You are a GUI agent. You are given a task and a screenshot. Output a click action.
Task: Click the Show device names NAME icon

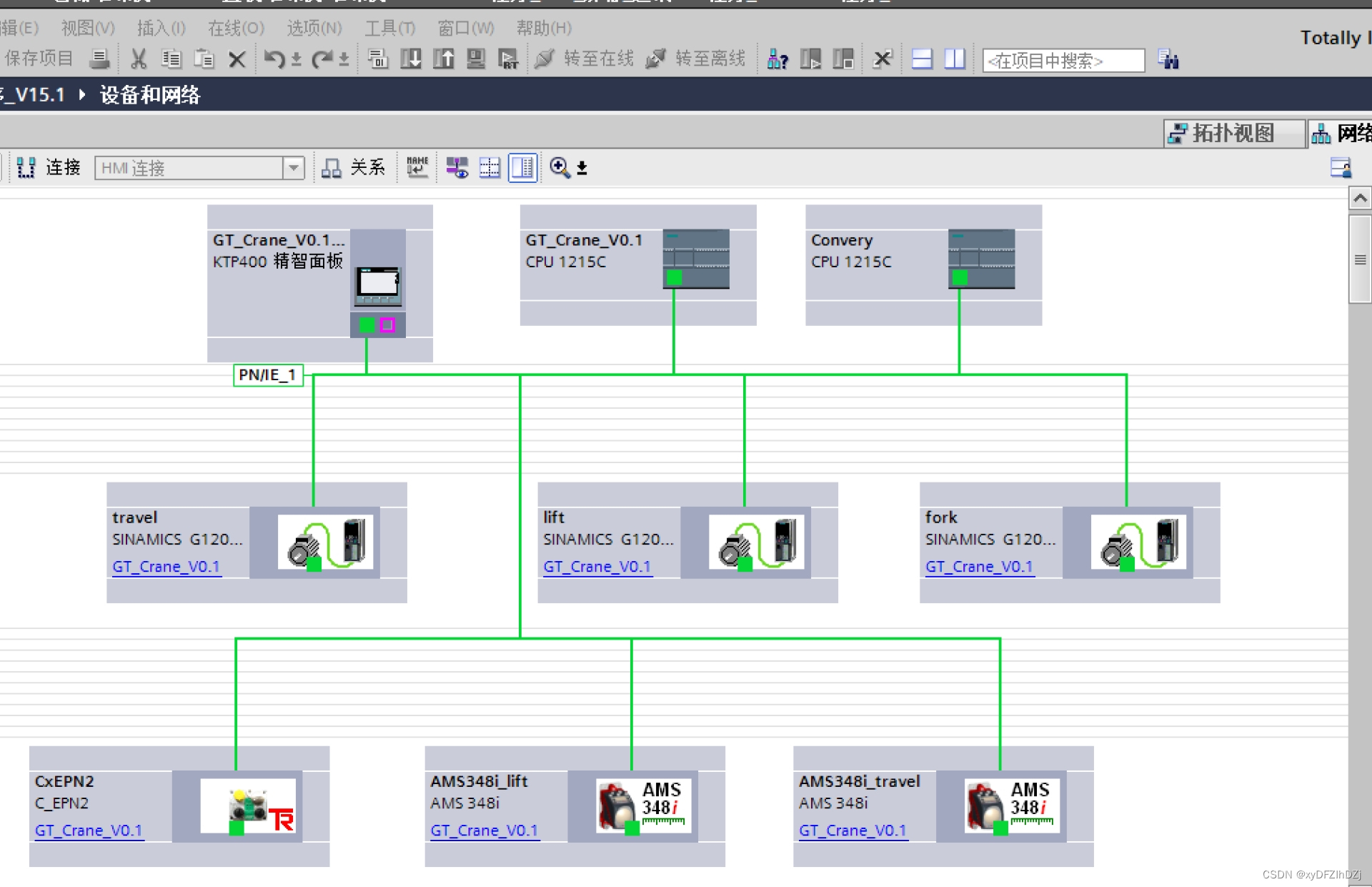(417, 168)
